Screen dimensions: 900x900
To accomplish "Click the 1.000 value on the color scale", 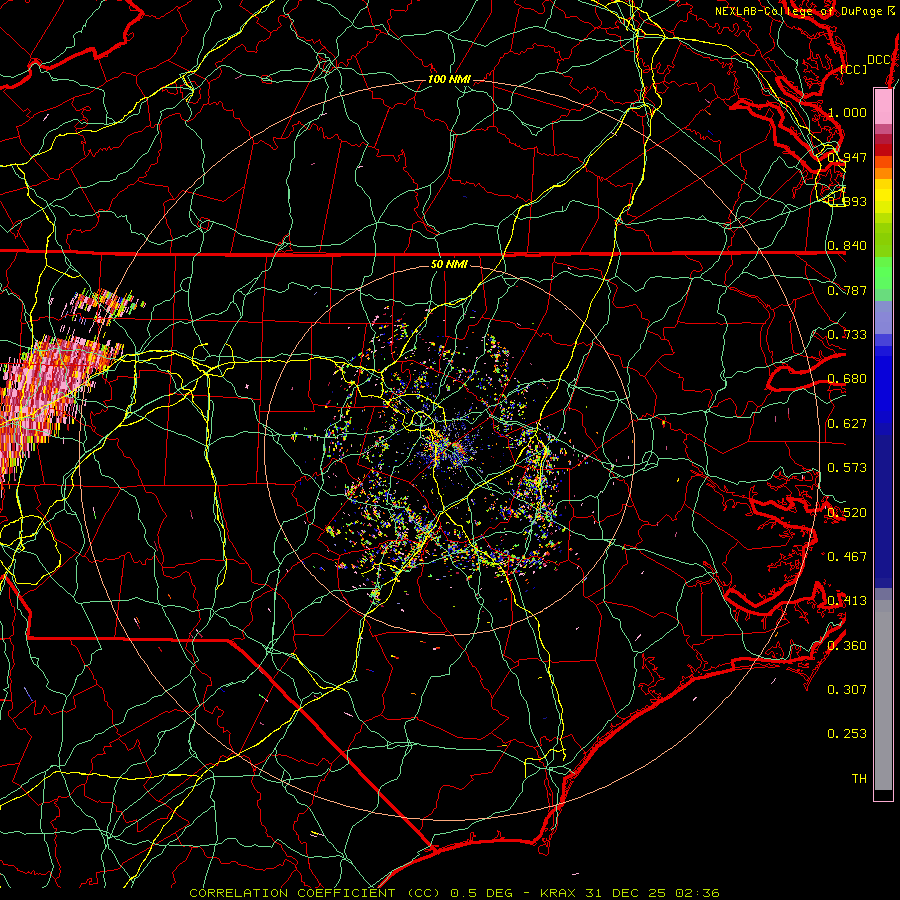I will coord(847,112).
